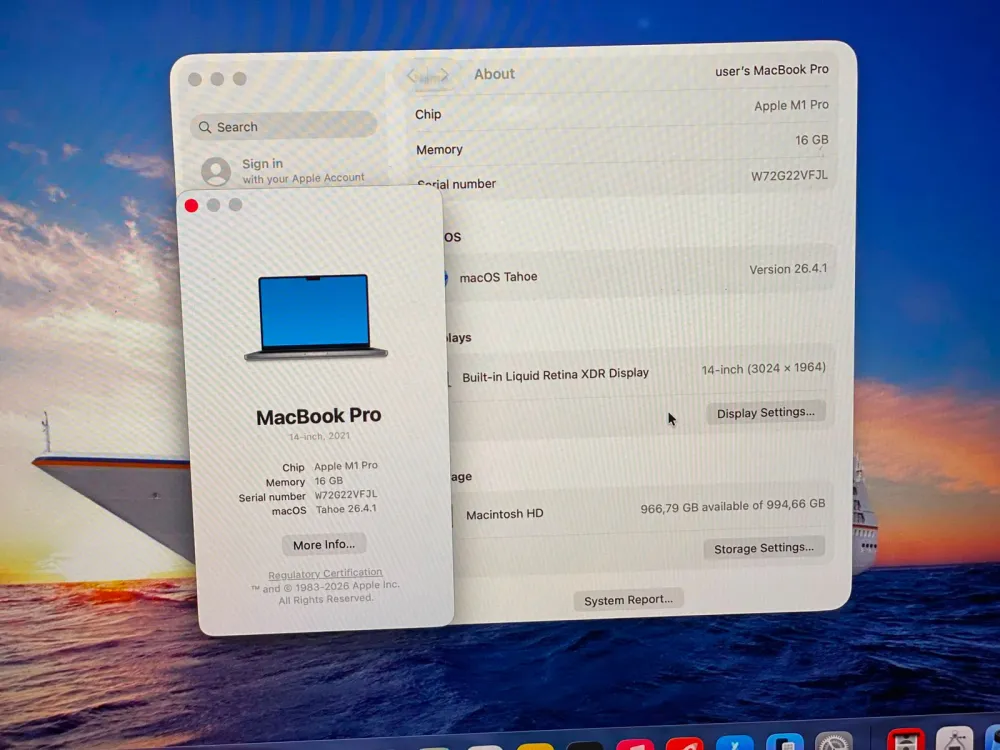This screenshot has height=750, width=1000.
Task: Click "14-inch, 2021" subtitle in About This Mac
Action: [320, 437]
